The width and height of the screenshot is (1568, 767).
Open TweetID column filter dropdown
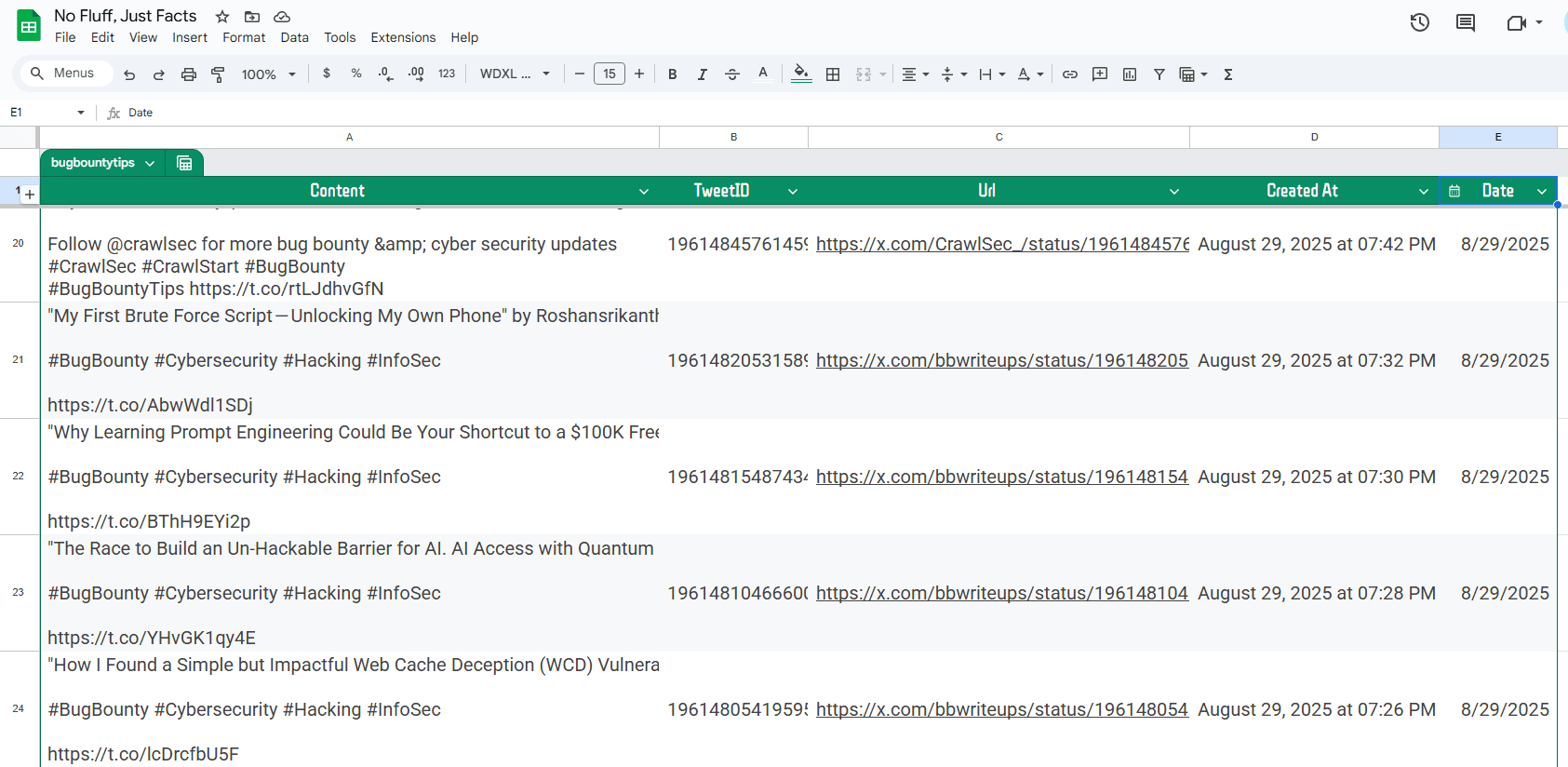(x=793, y=191)
